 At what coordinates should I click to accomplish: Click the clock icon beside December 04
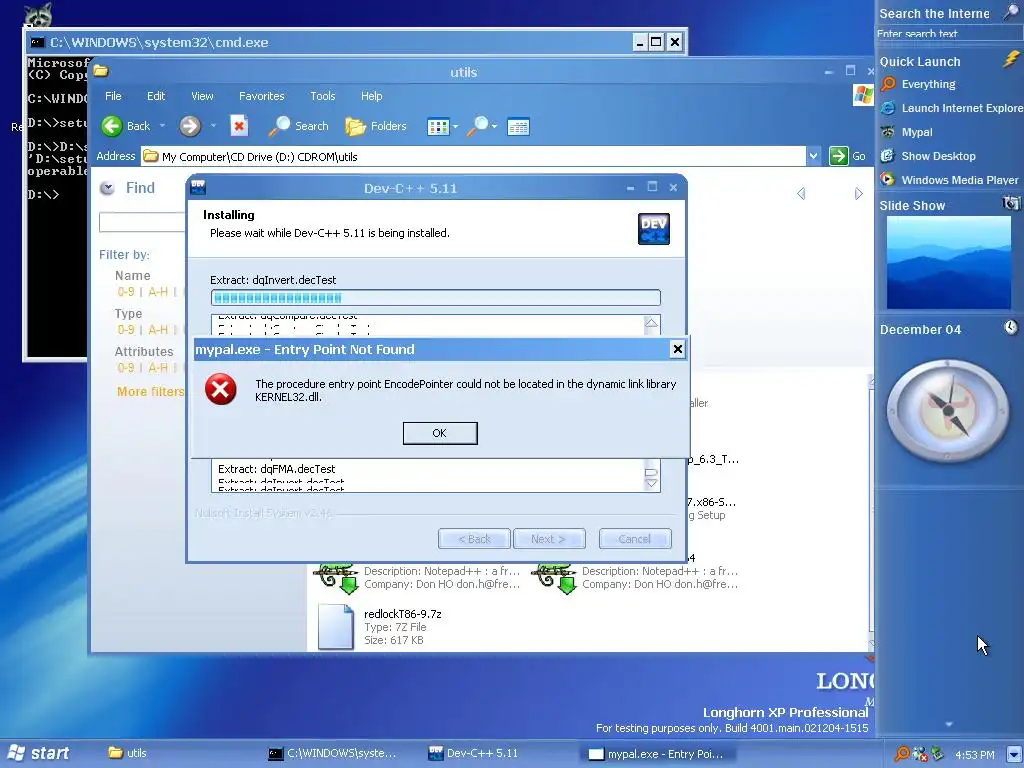pos(1010,327)
